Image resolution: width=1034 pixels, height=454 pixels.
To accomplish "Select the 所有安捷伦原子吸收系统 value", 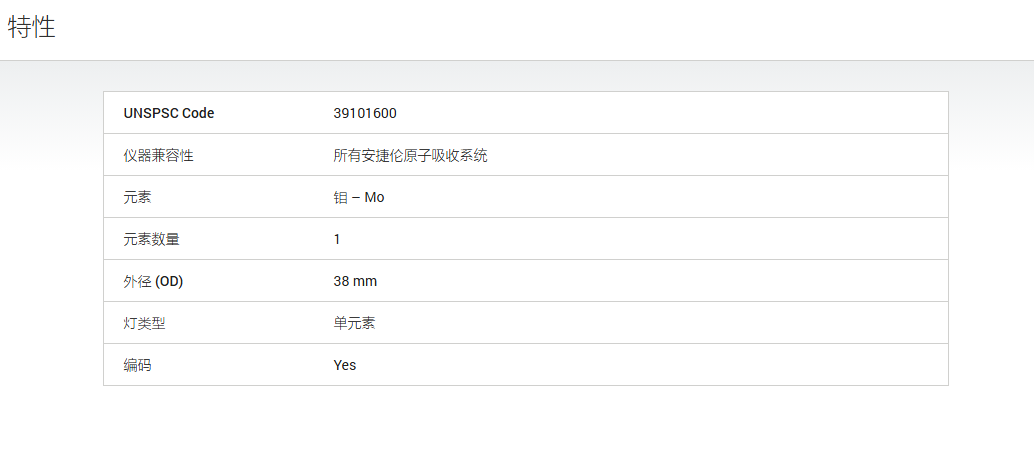I will (x=410, y=156).
